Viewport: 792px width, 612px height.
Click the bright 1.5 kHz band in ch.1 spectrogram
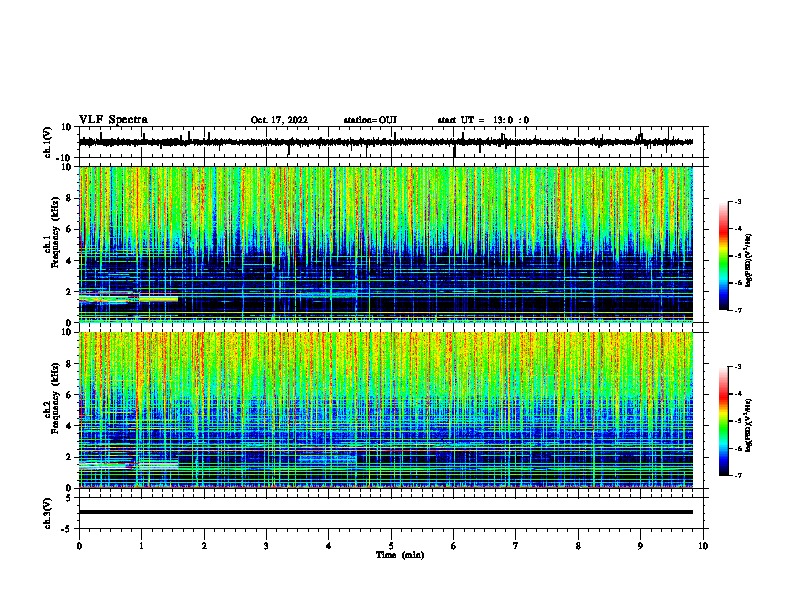point(128,299)
